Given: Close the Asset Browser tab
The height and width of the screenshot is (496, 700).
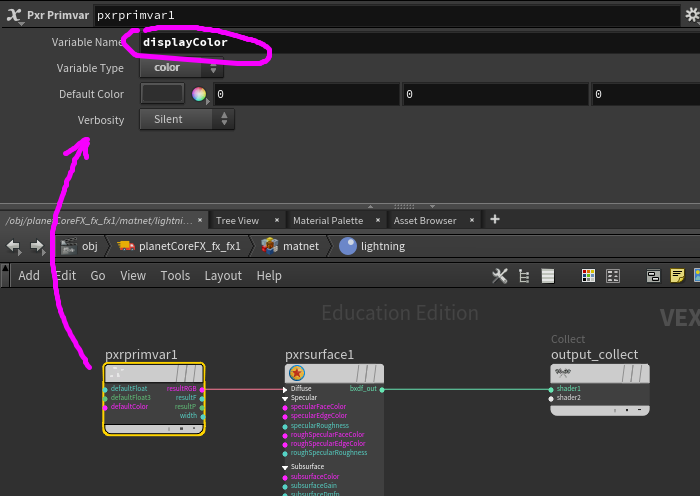Looking at the screenshot, I should (x=472, y=220).
